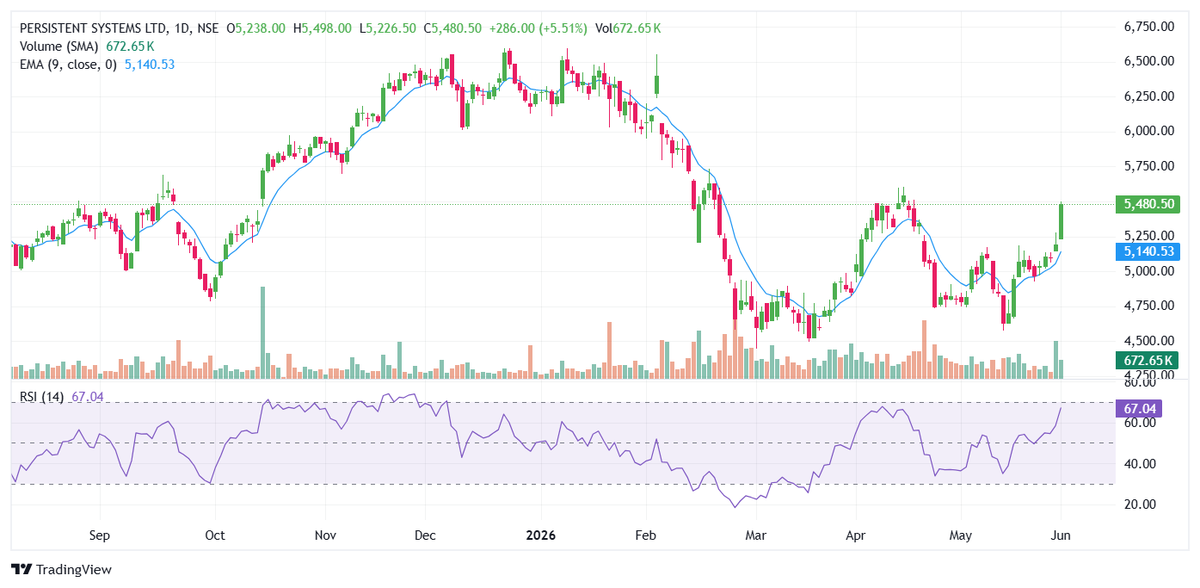Click the 4,750.00 price axis label

click(x=1148, y=306)
